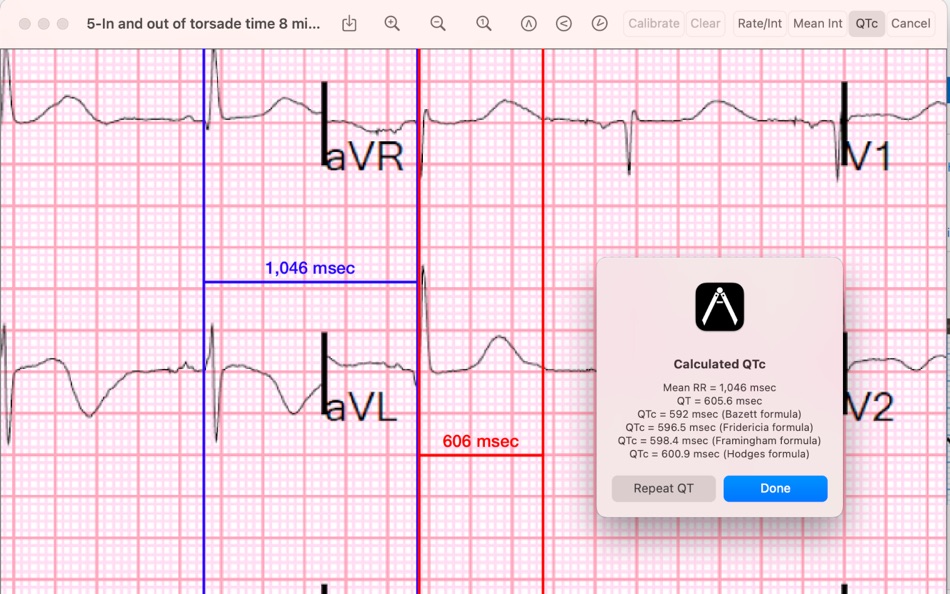Switch to Rate/Int measurement mode
The width and height of the screenshot is (950, 594).
tap(758, 22)
